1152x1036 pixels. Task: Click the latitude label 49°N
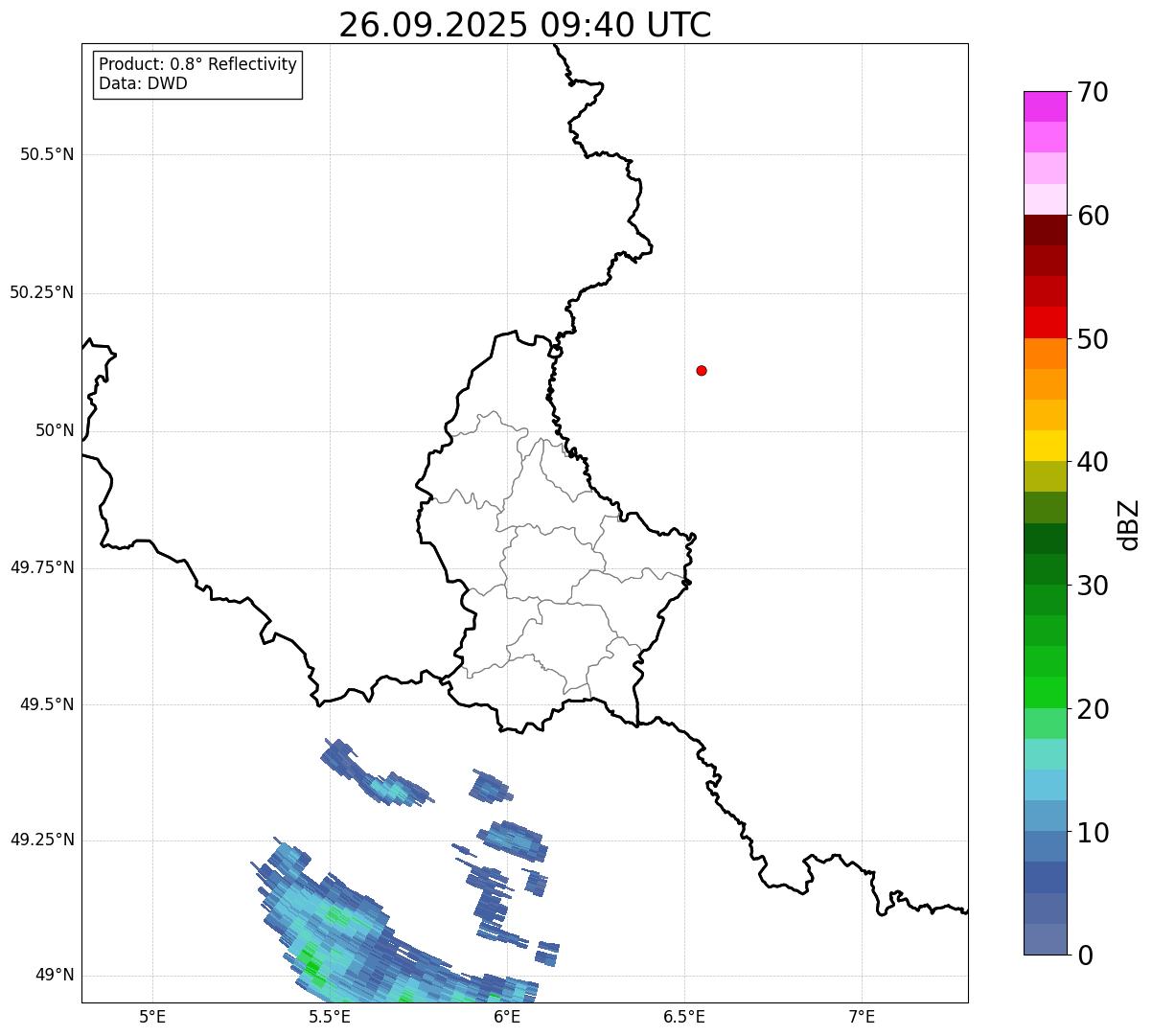coord(55,976)
